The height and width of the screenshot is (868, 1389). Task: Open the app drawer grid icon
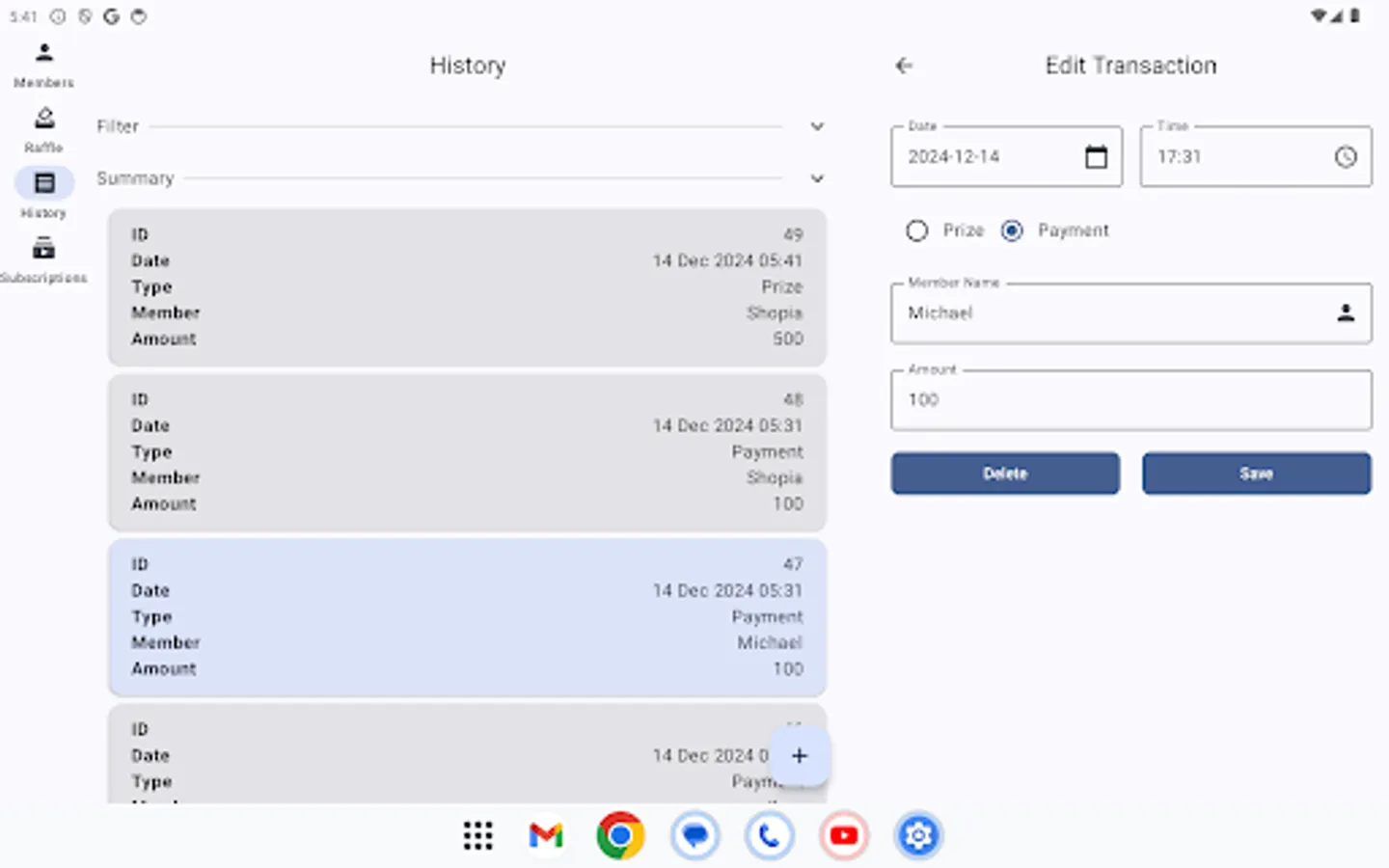click(x=477, y=835)
